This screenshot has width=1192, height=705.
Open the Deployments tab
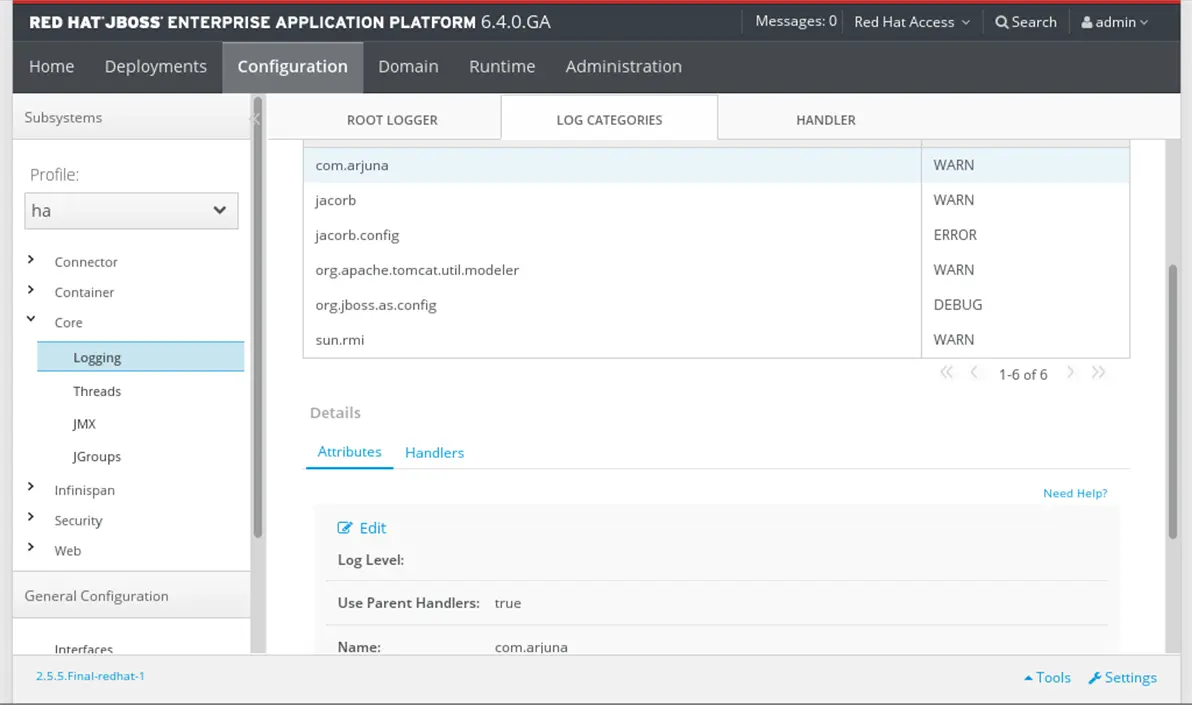tap(155, 67)
